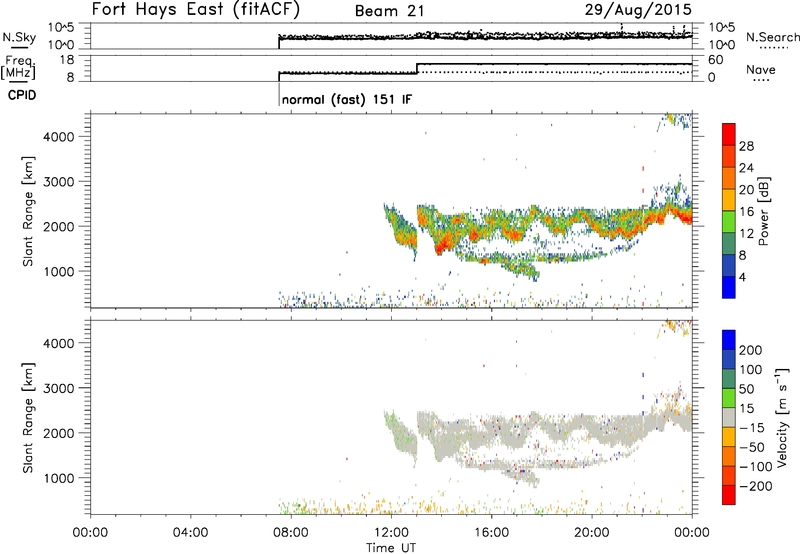
Task: Click the 'Velocity [m s-1]' color bar label
Action: tap(781, 417)
